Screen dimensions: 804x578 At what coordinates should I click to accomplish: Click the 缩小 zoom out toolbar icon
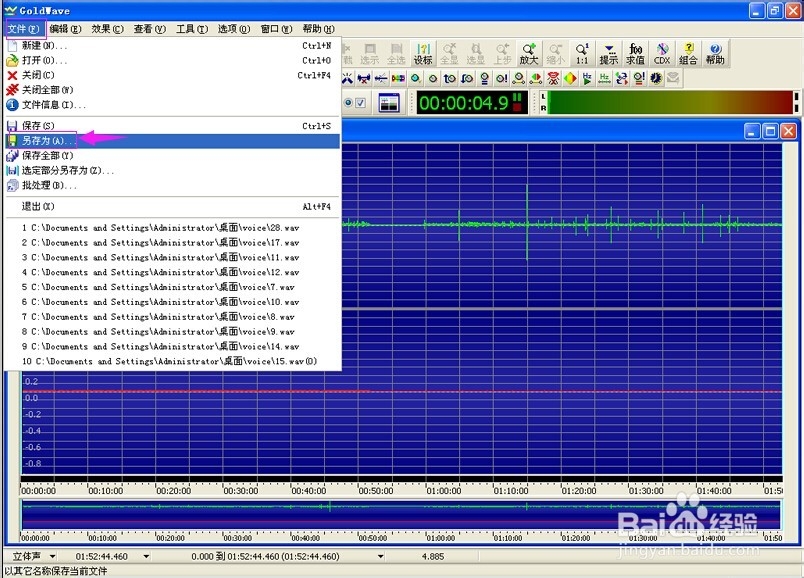click(x=555, y=54)
